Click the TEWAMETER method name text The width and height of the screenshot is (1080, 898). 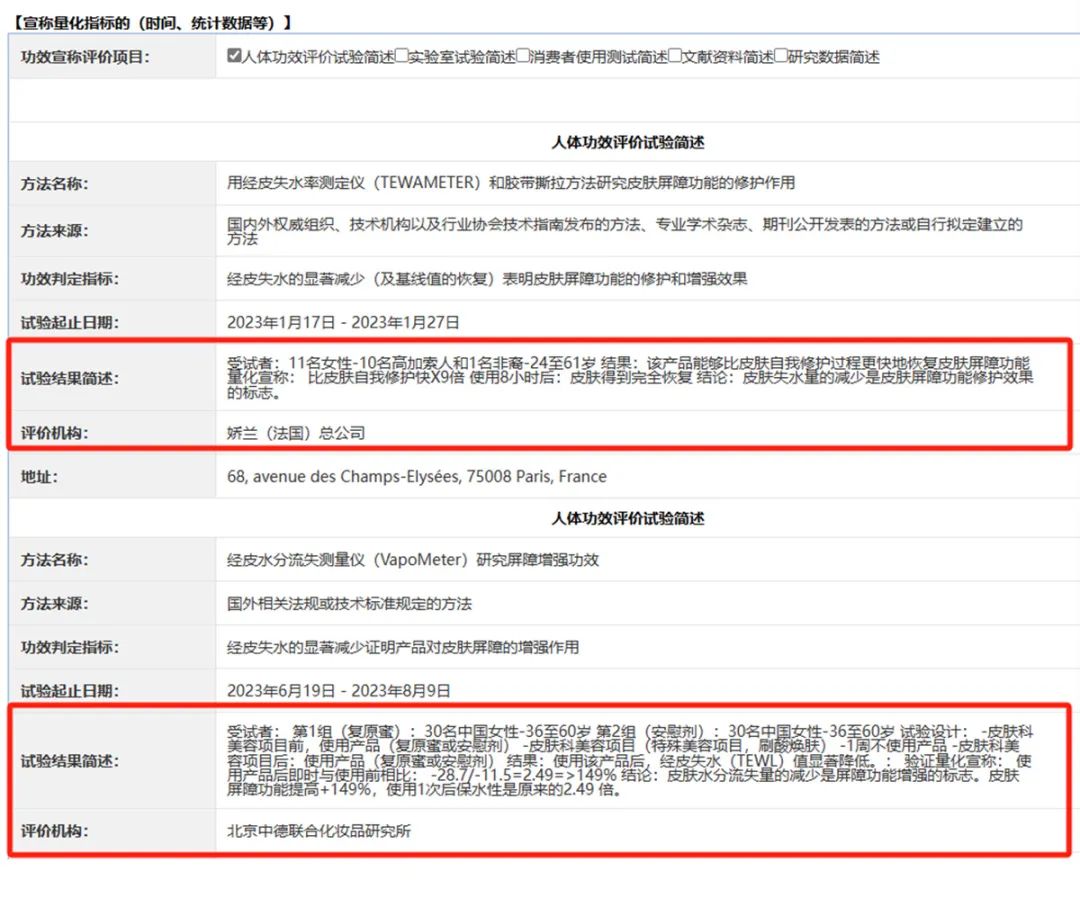pos(510,183)
